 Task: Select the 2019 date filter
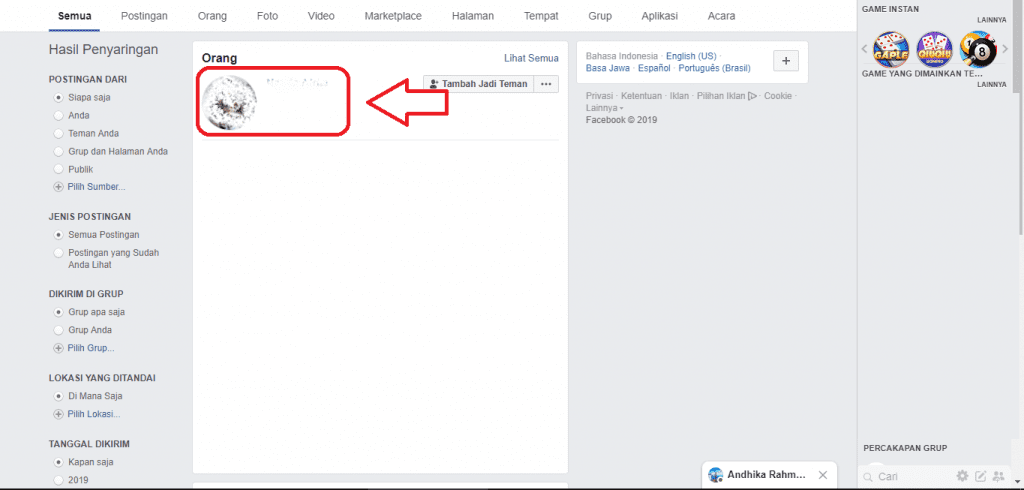(x=59, y=480)
